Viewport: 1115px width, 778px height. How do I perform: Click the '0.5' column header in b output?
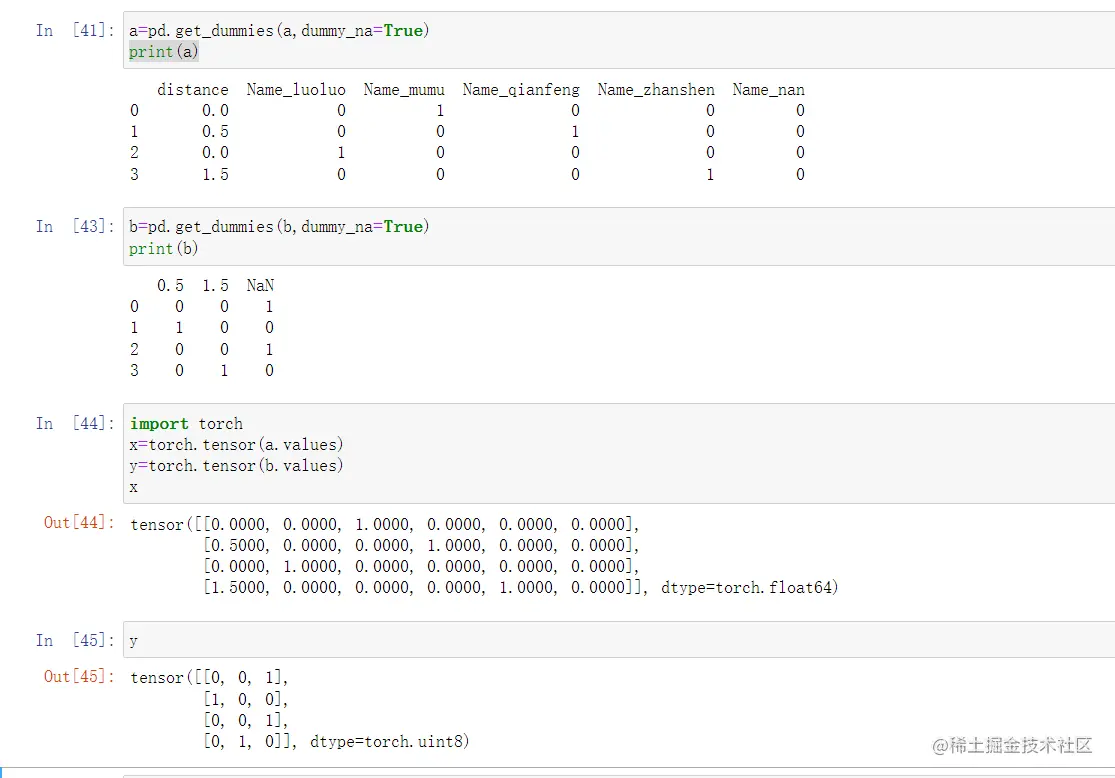coord(171,285)
